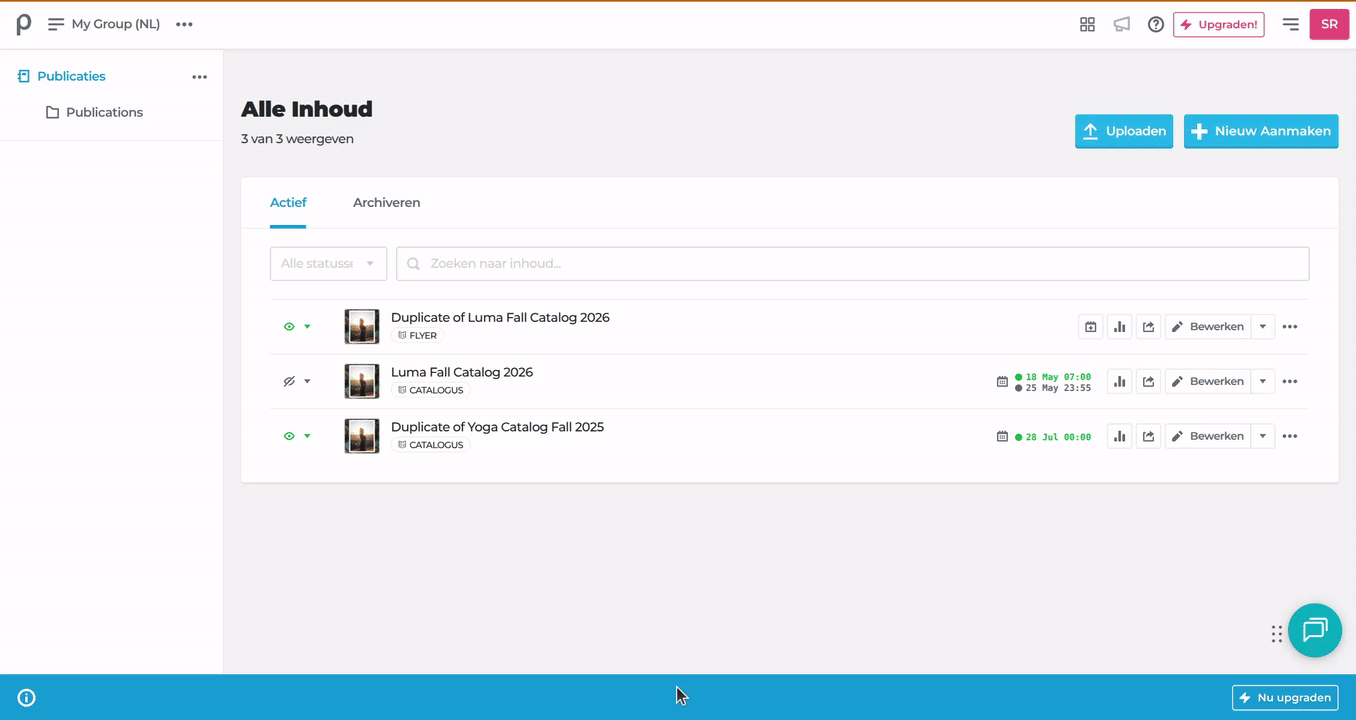Switch to the Archiveren tab
Screen dimensions: 1356x720
point(386,203)
